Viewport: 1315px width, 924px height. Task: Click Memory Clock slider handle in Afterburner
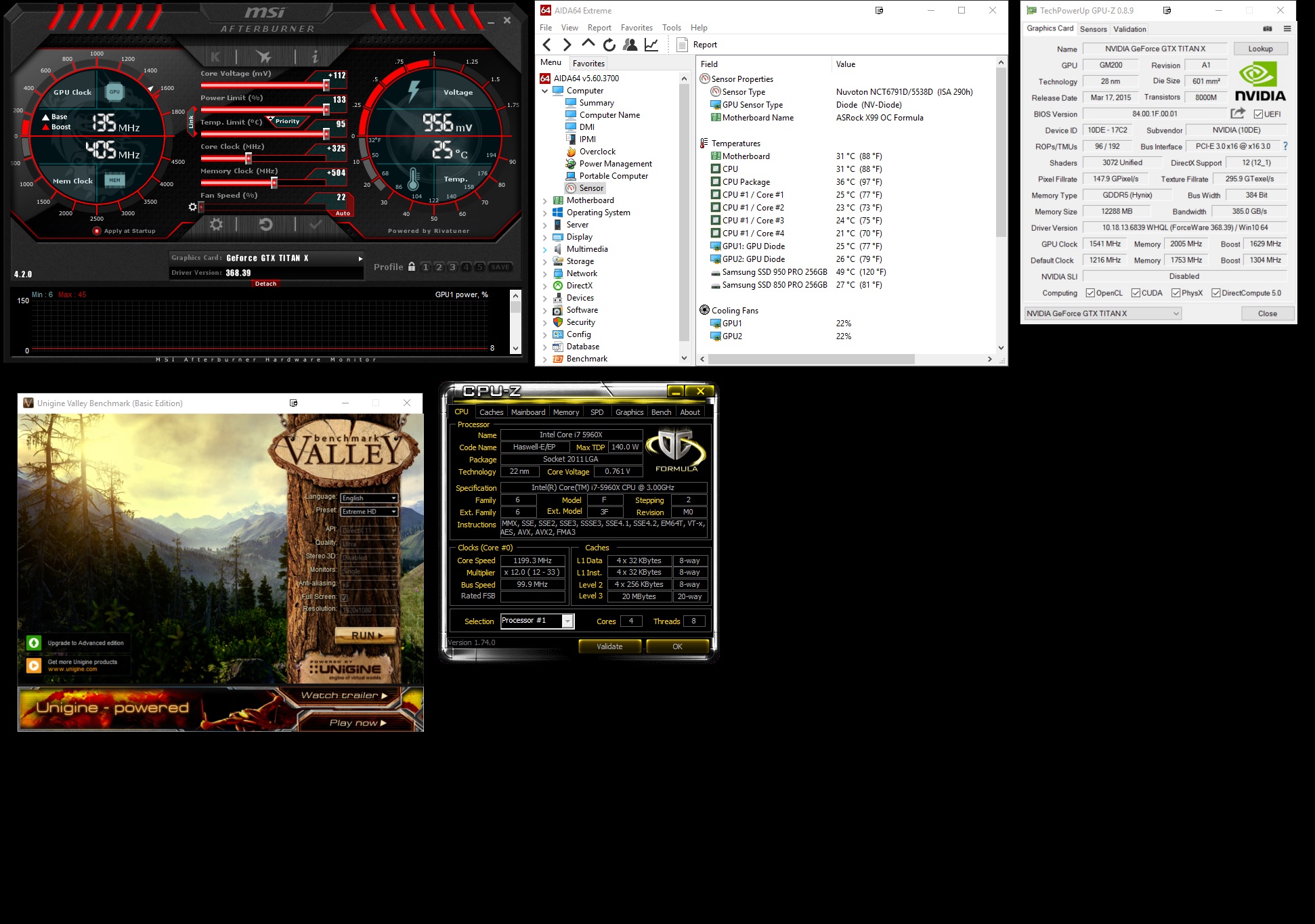coord(274,183)
